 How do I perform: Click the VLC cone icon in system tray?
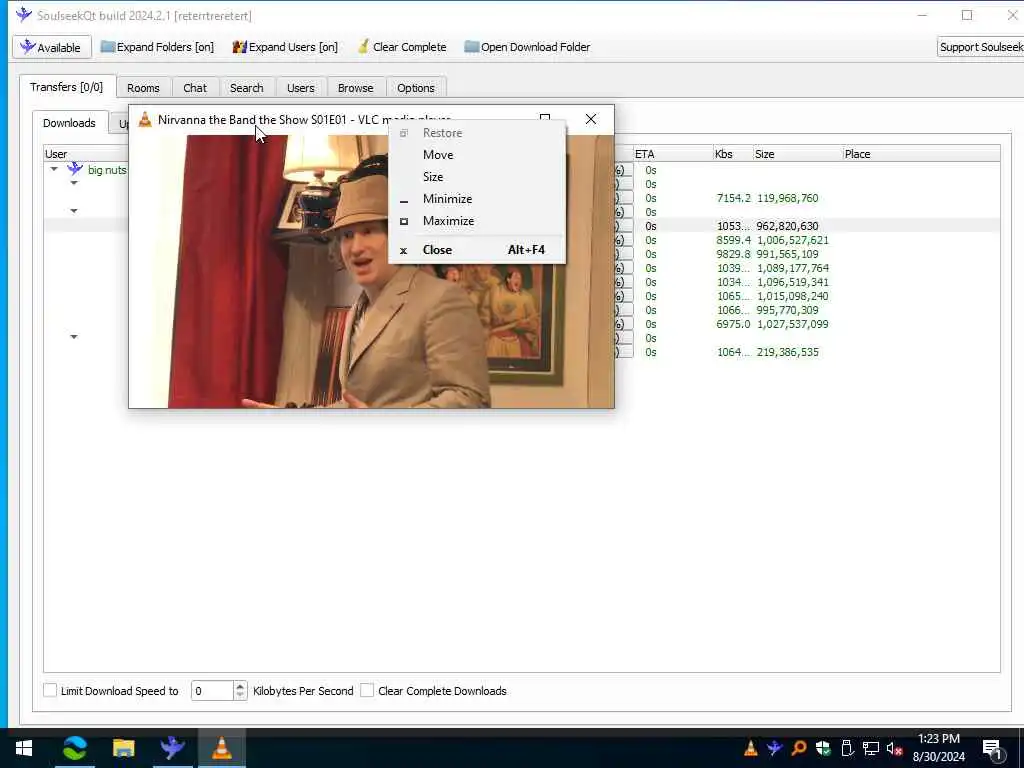[x=751, y=748]
